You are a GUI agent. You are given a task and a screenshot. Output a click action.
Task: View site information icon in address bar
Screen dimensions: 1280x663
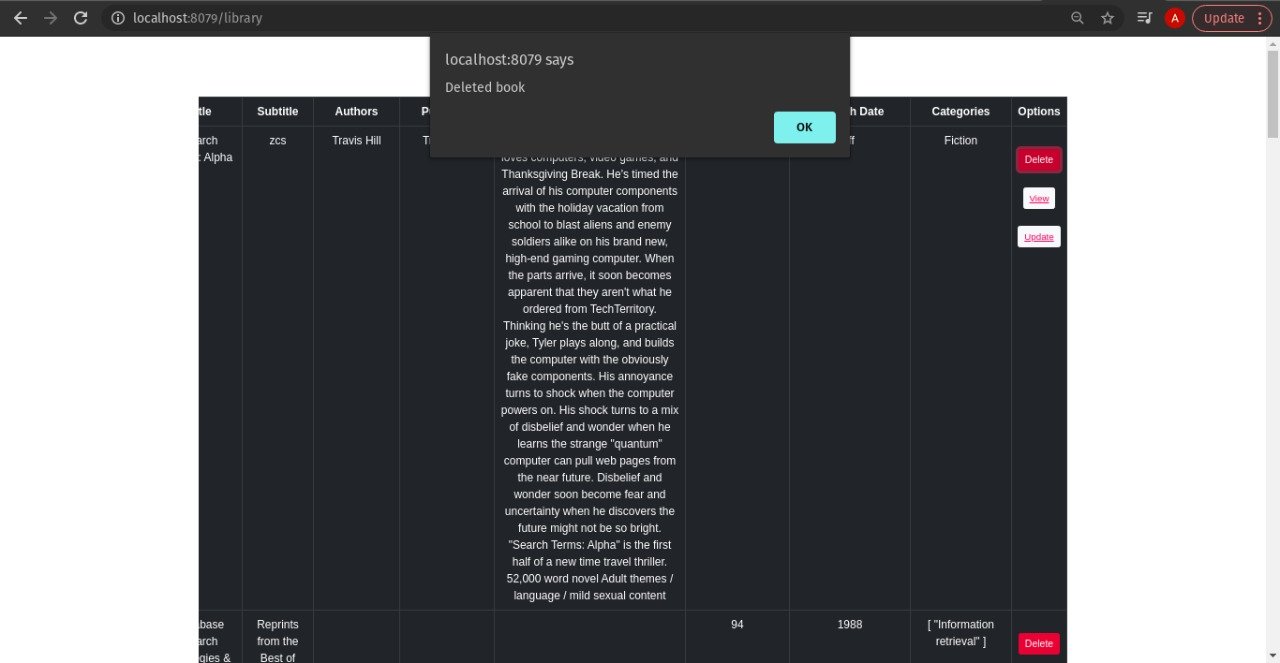(118, 18)
